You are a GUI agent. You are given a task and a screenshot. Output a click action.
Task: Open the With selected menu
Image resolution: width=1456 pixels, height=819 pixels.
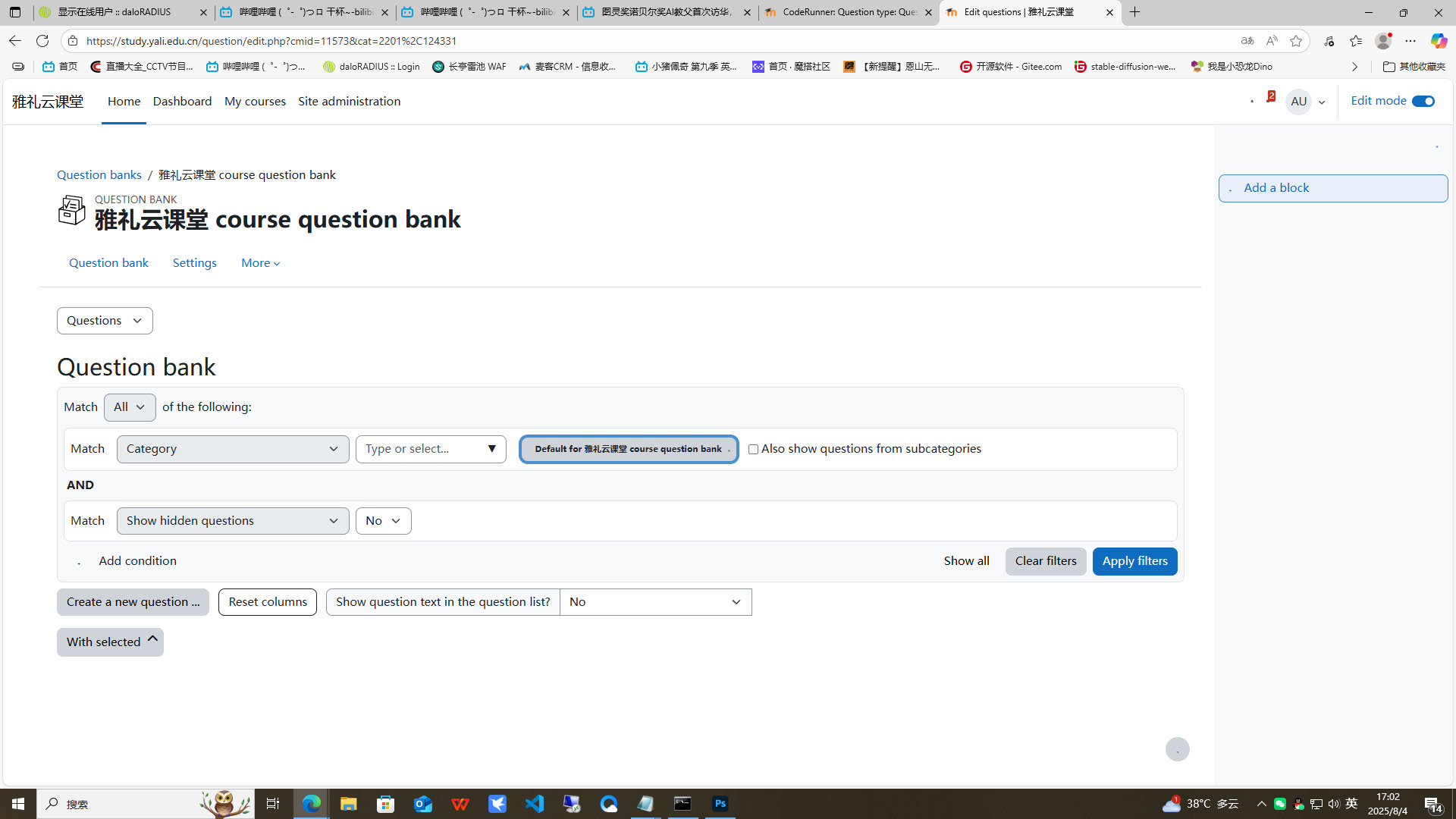click(110, 642)
